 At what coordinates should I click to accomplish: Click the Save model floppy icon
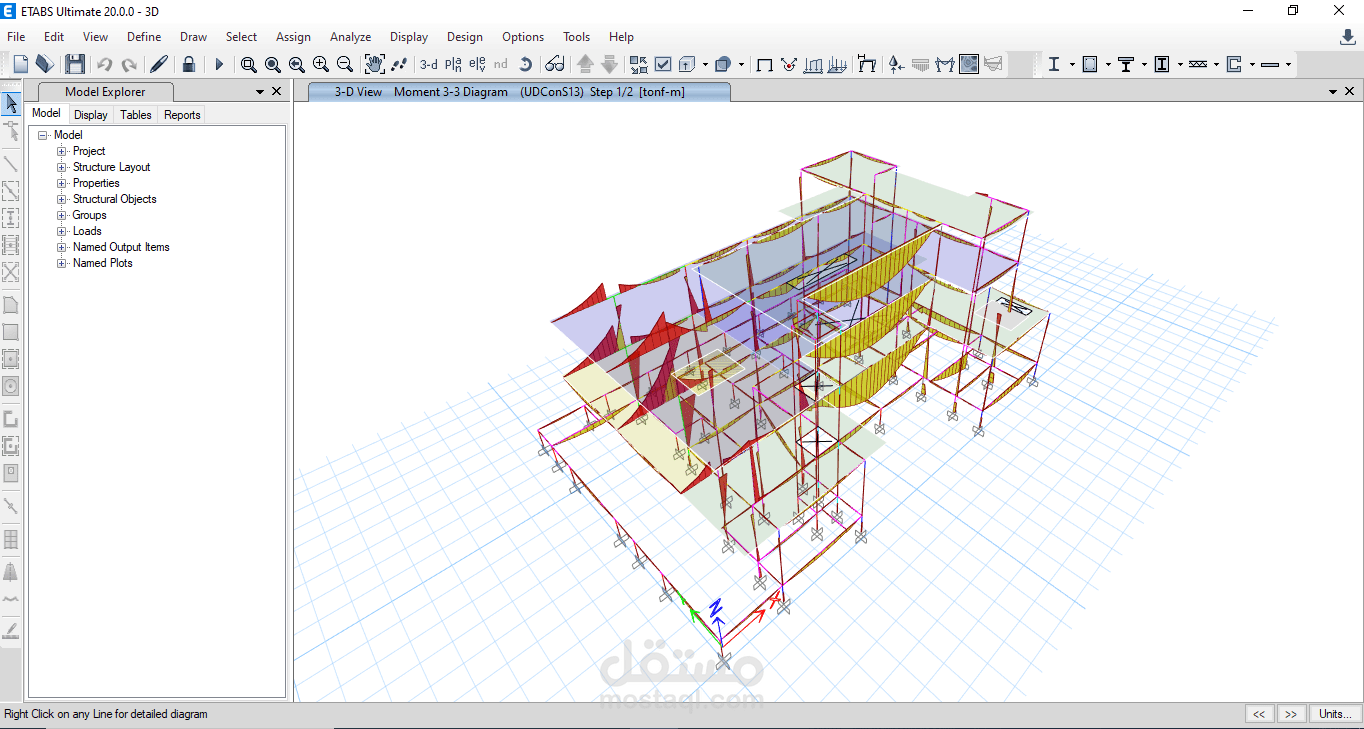click(x=75, y=64)
